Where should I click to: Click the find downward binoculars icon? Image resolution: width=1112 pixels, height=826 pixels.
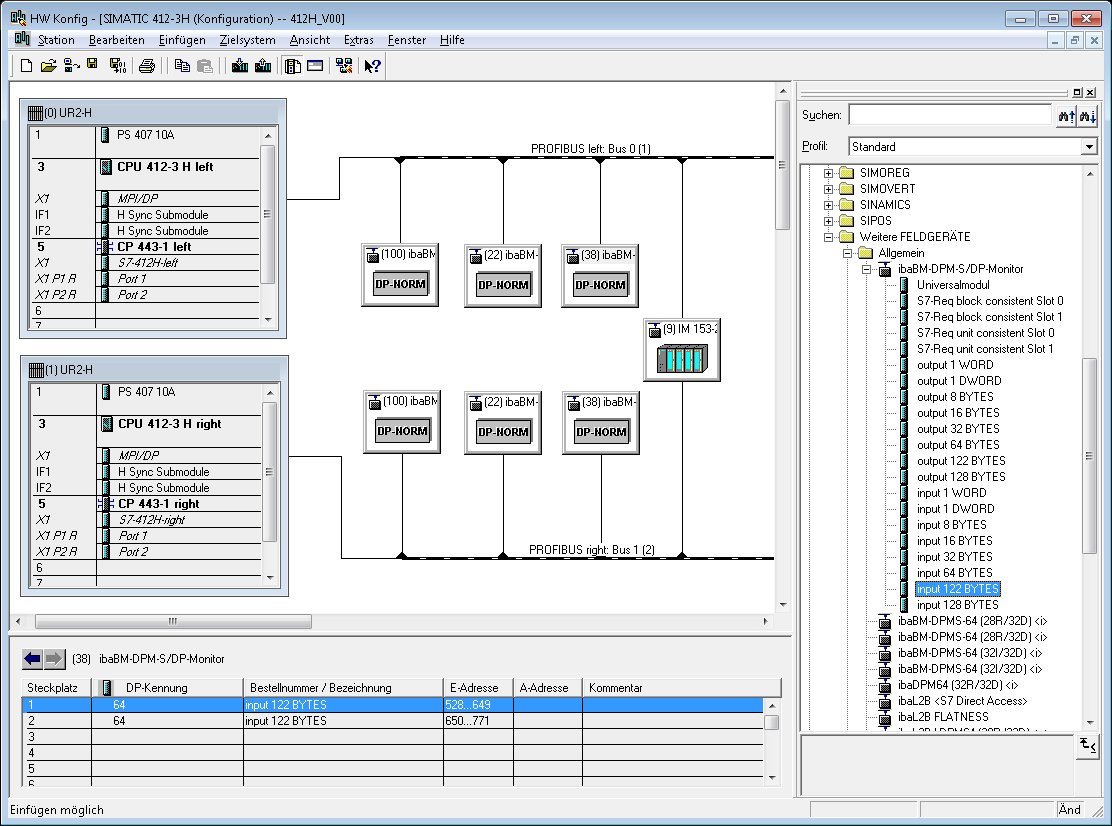click(x=1087, y=116)
